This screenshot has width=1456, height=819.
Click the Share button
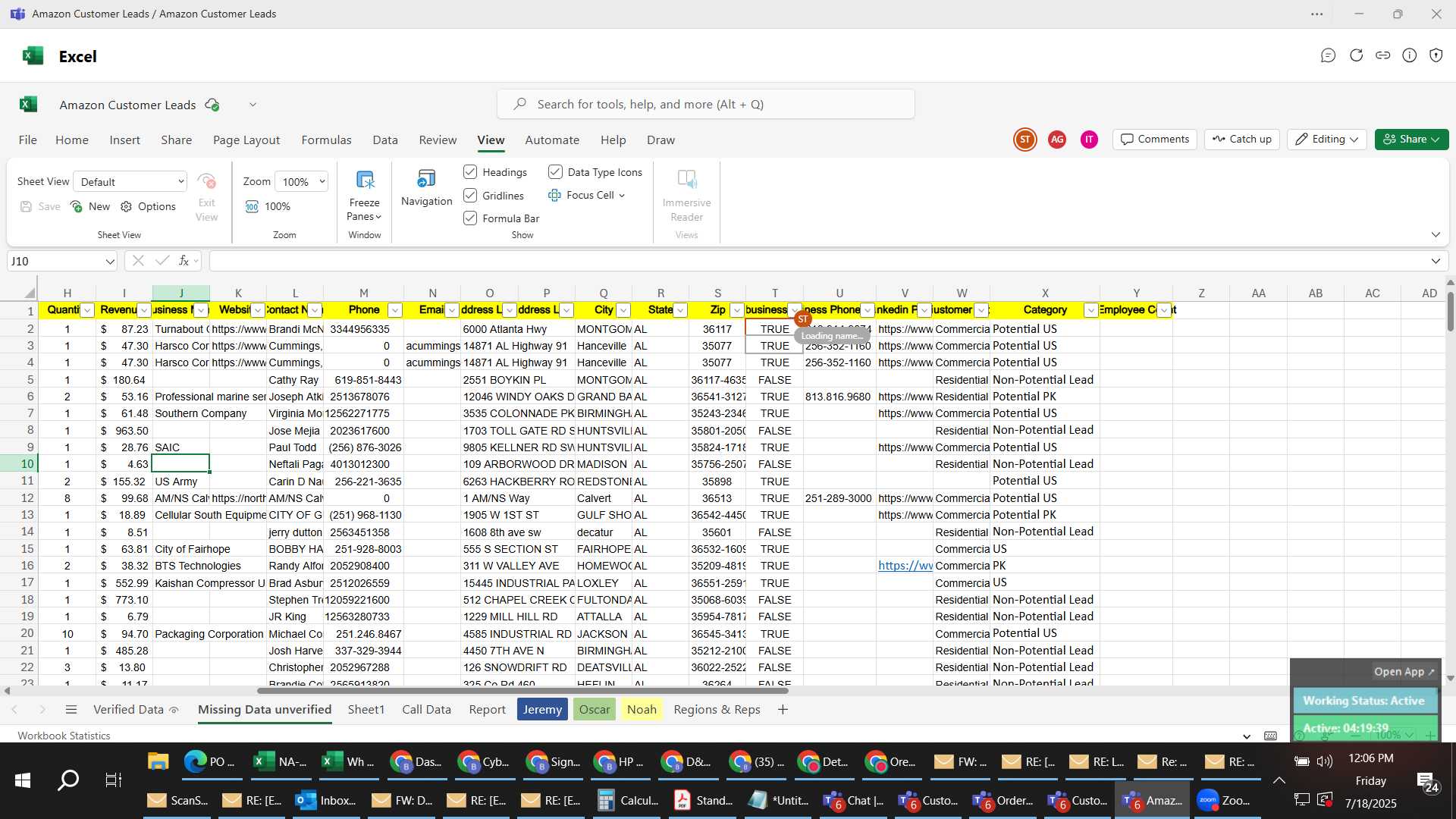tap(1411, 140)
